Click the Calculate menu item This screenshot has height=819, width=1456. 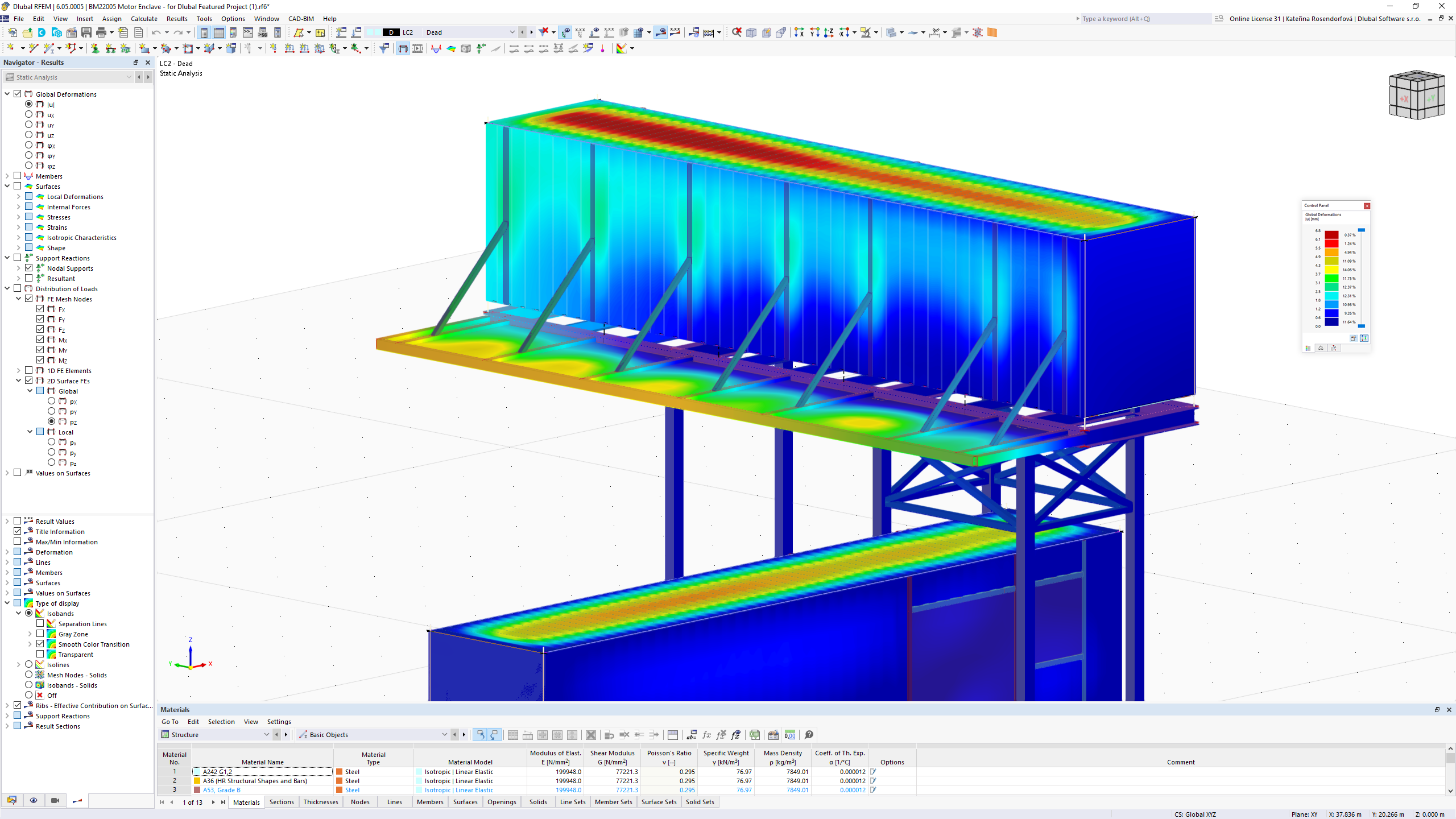[144, 18]
